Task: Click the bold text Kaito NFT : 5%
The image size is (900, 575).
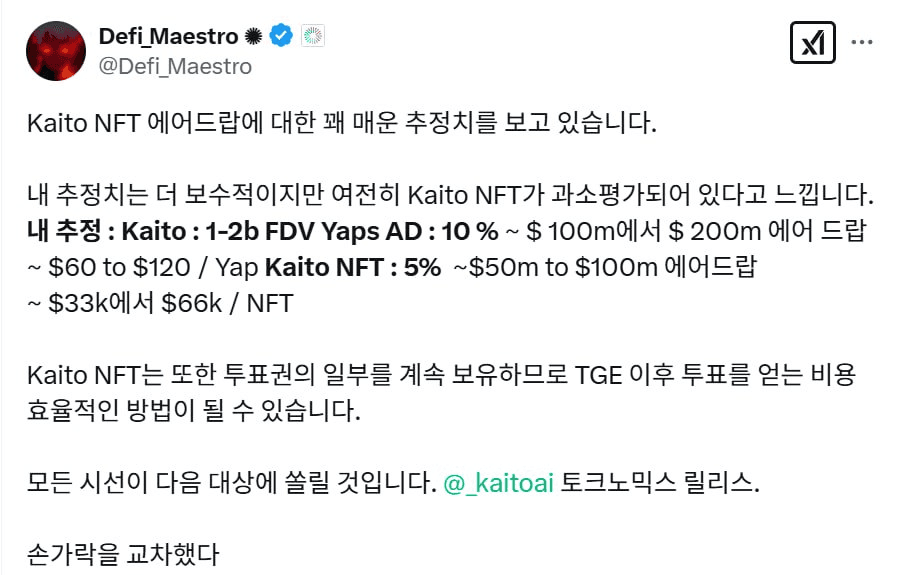Action: [x=353, y=267]
